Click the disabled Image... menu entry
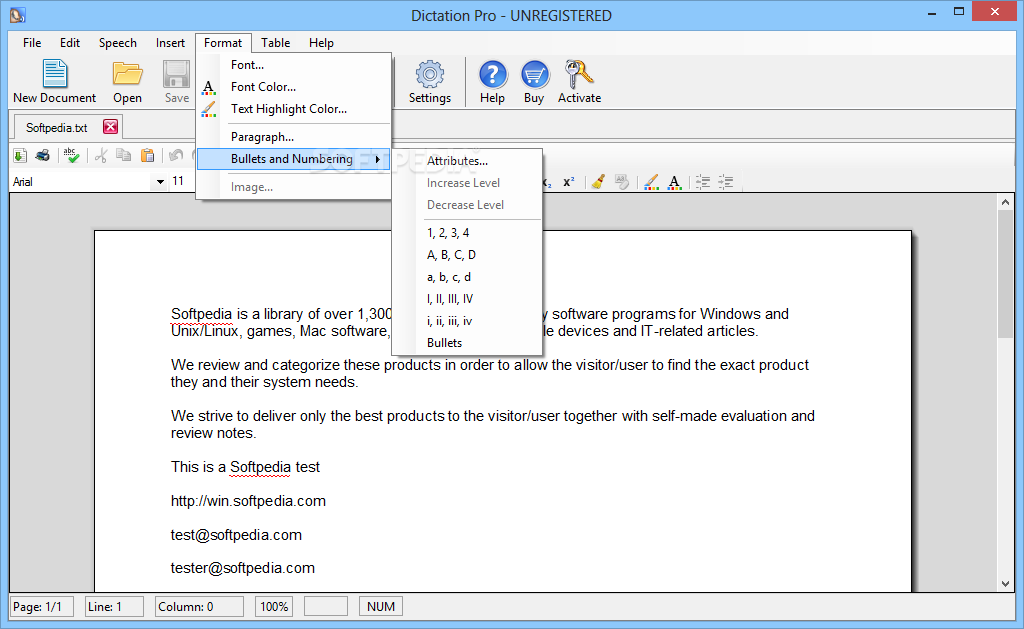Viewport: 1024px width, 629px height. pos(293,187)
